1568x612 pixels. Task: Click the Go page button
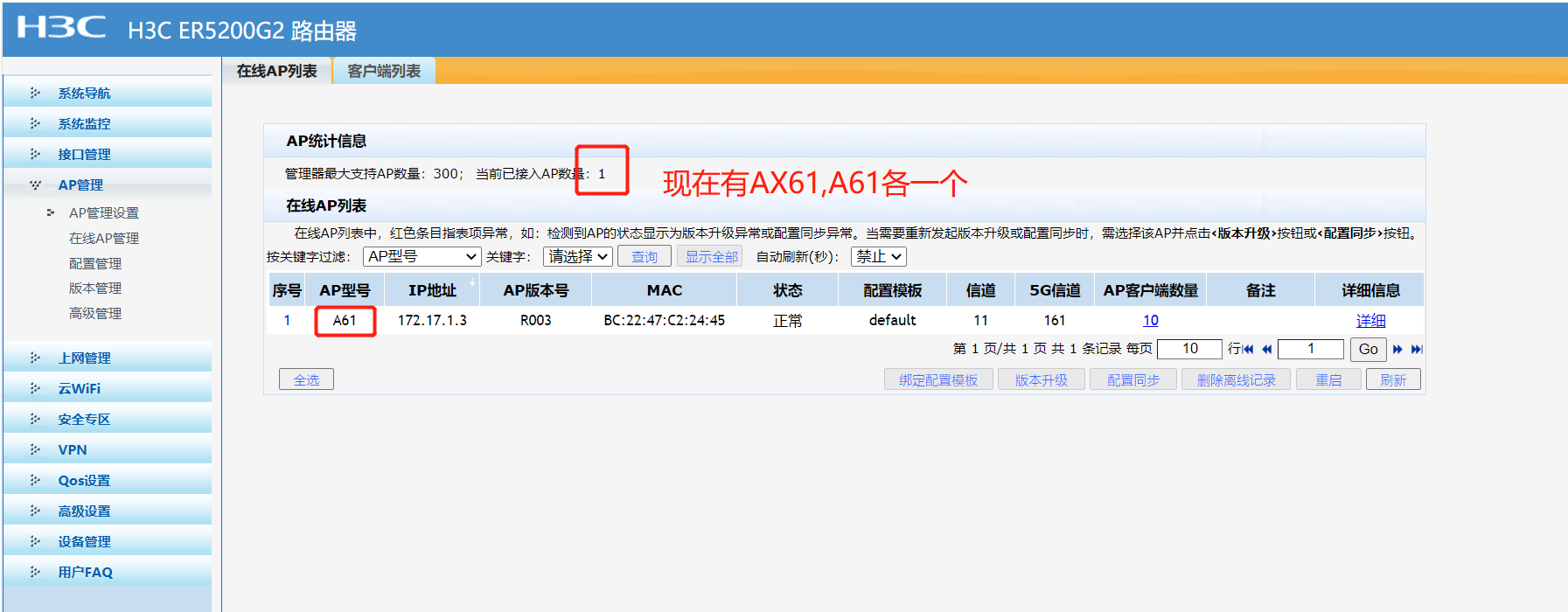tap(1369, 349)
